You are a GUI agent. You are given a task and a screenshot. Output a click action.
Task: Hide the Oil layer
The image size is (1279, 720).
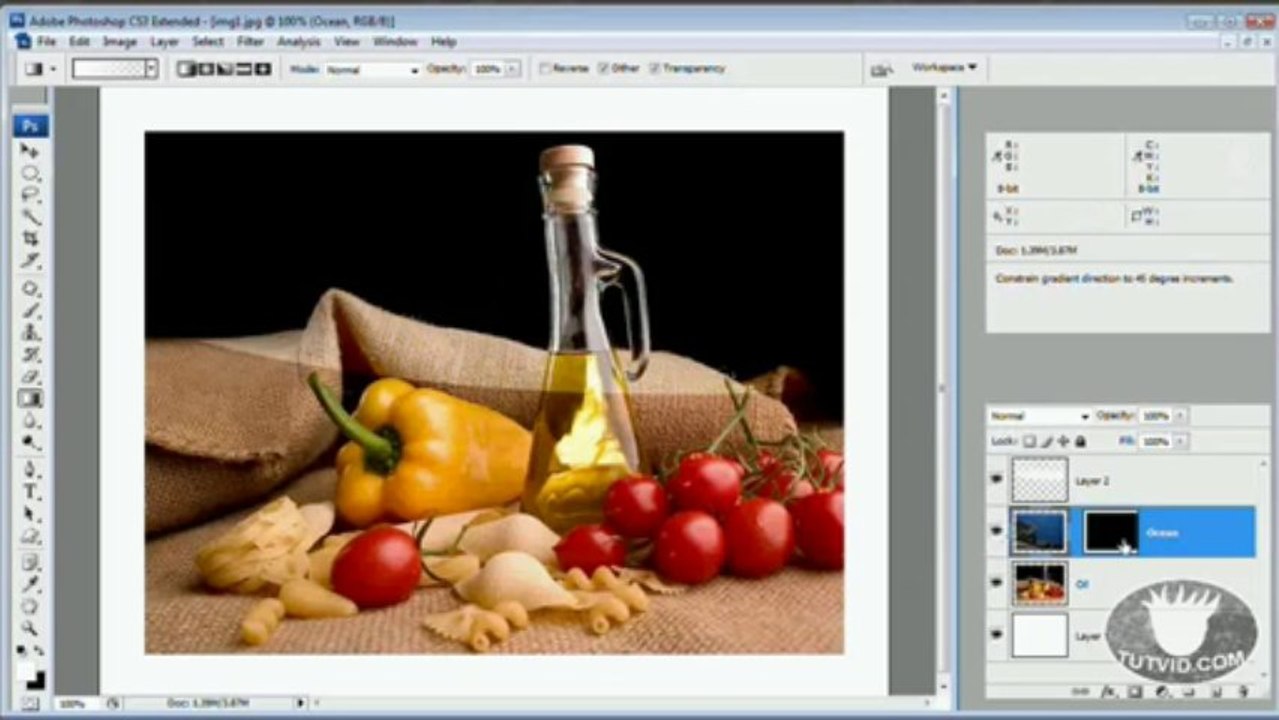coord(996,582)
